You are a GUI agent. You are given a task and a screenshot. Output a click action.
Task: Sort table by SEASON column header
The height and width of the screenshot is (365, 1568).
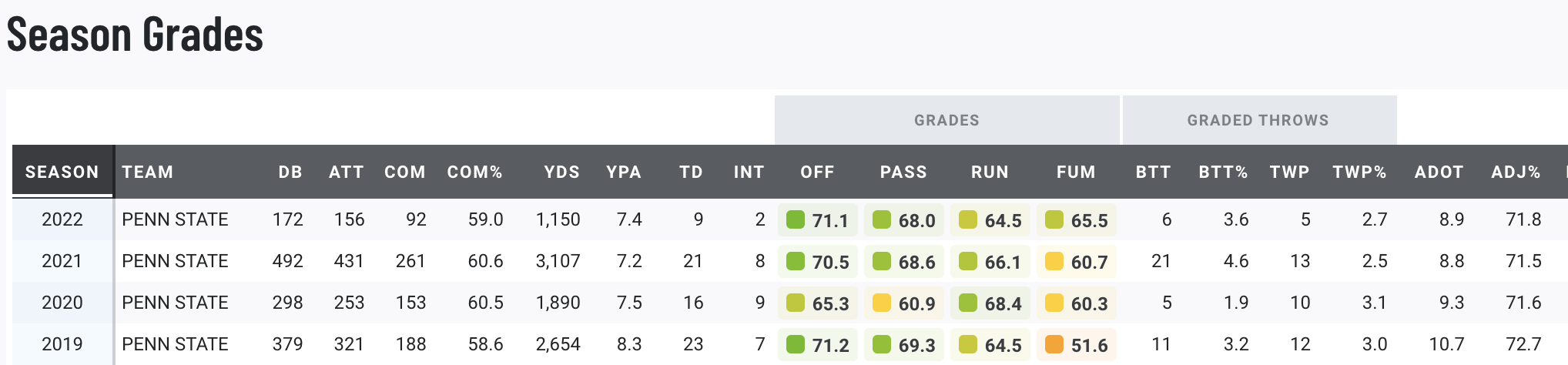coord(62,172)
